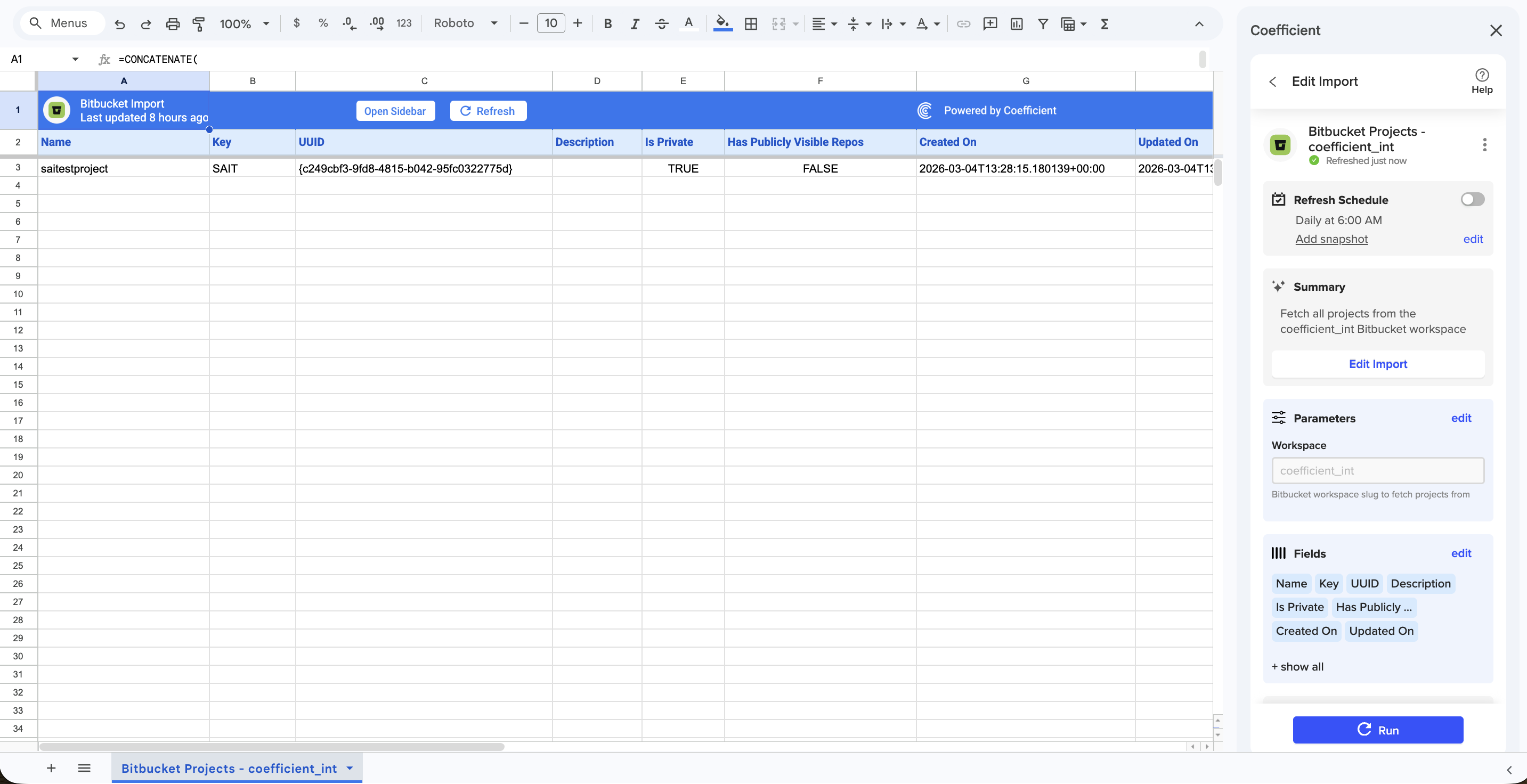Click the Functions sigma icon
The image size is (1527, 784).
tap(1104, 24)
